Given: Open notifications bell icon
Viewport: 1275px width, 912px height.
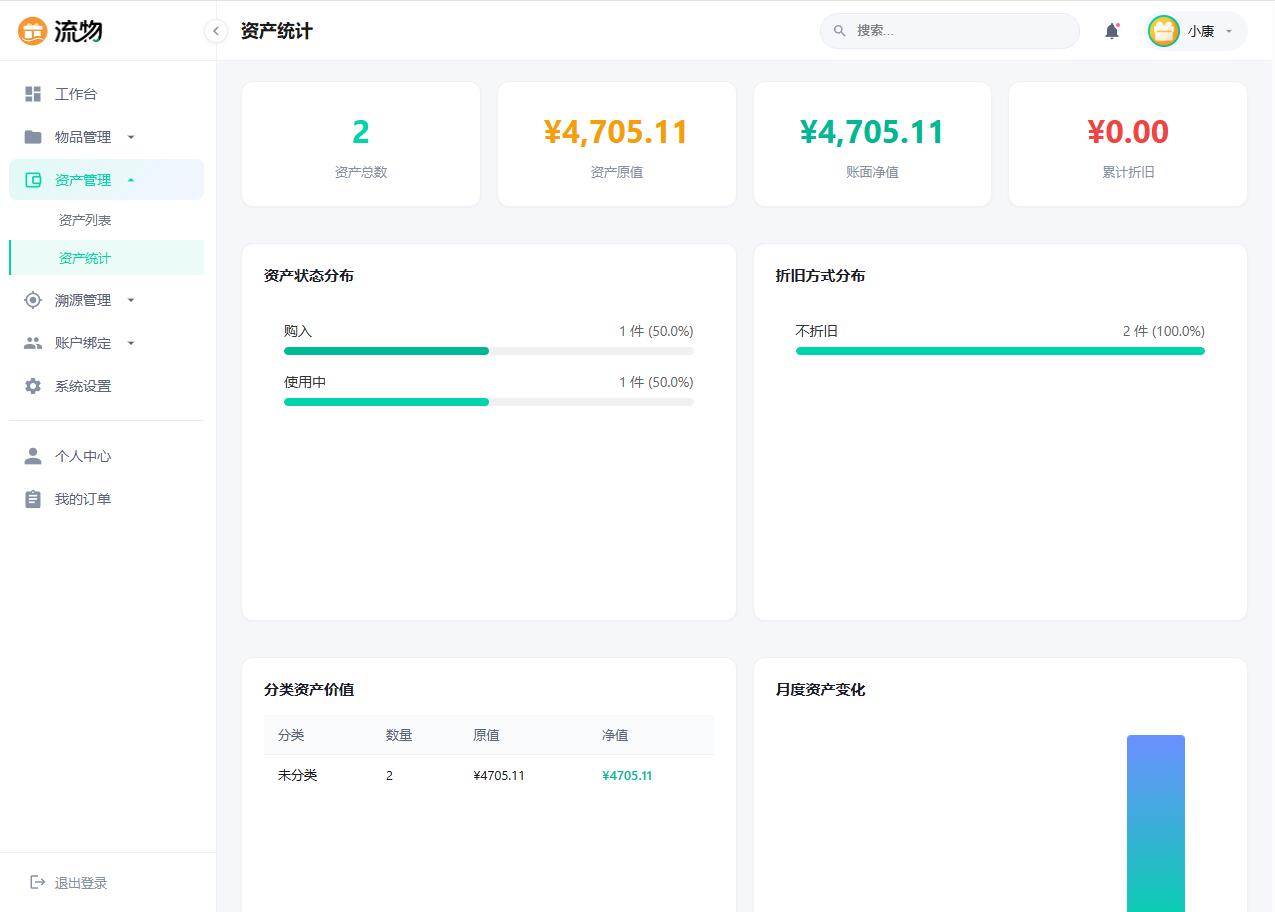Looking at the screenshot, I should click(1112, 31).
